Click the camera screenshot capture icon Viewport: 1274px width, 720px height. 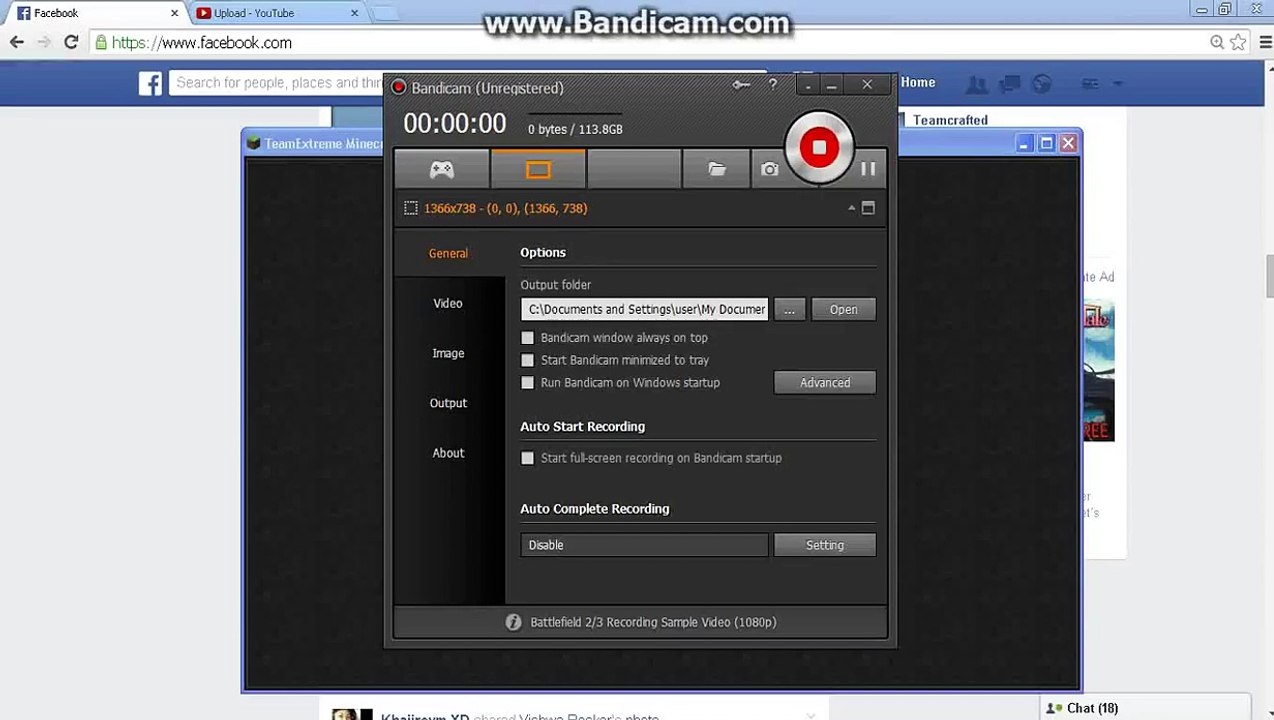(769, 170)
